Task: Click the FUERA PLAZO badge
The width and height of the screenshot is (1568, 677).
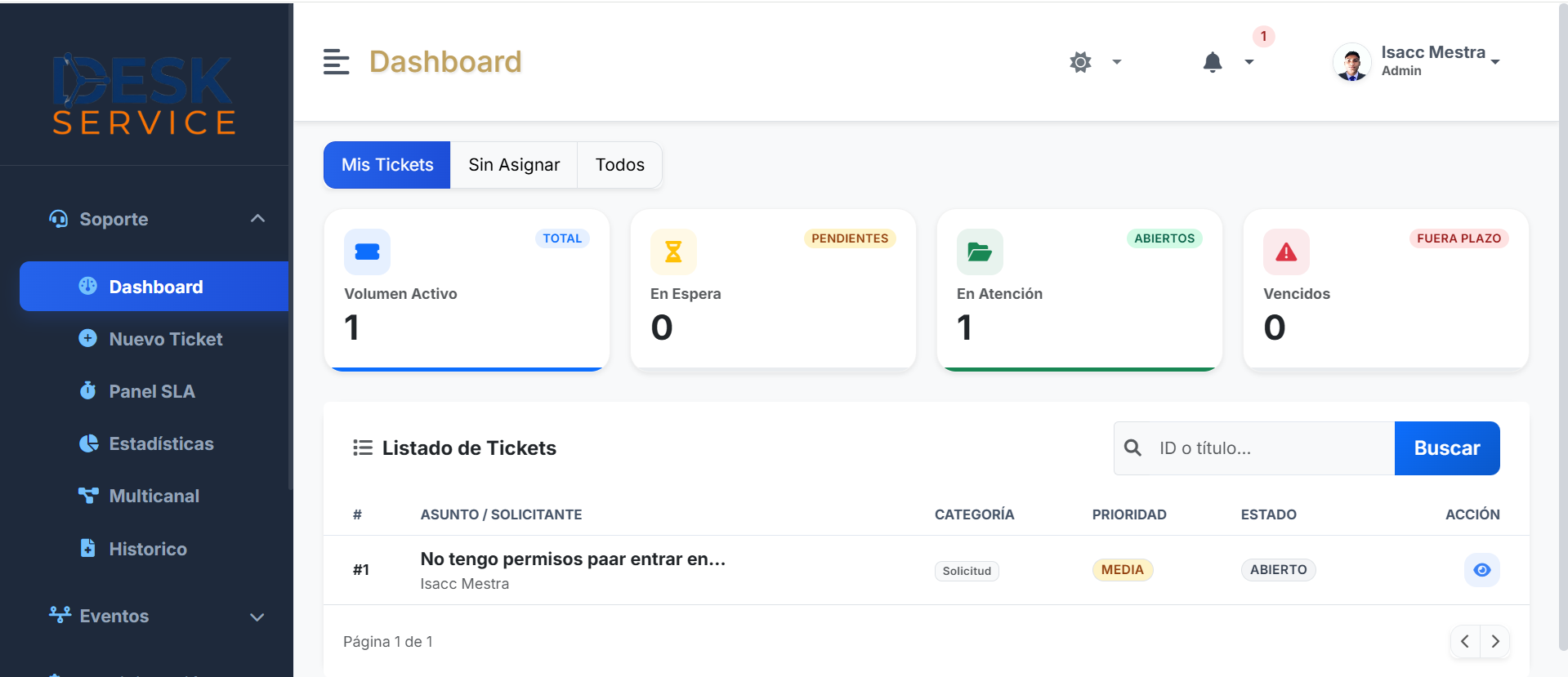Action: pos(1459,238)
